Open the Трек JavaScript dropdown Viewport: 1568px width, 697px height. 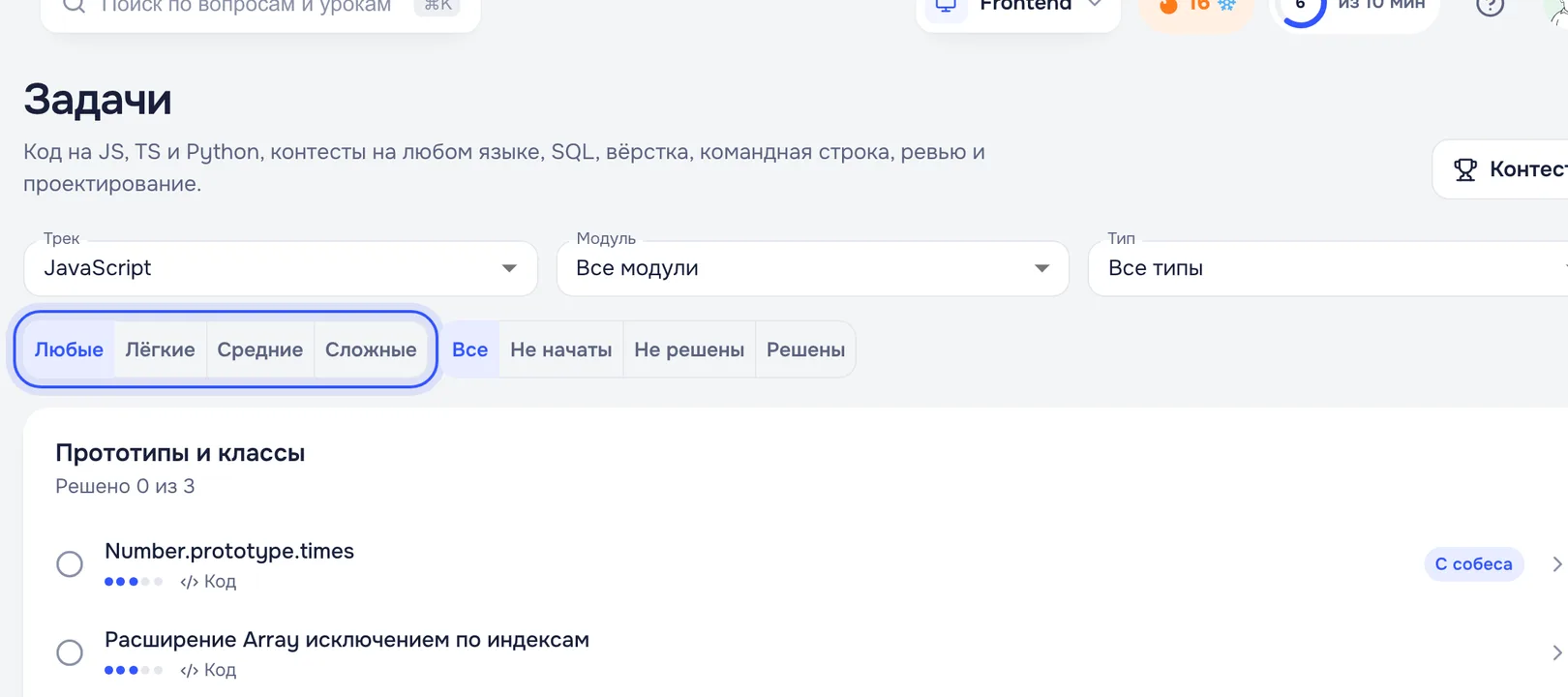click(281, 268)
